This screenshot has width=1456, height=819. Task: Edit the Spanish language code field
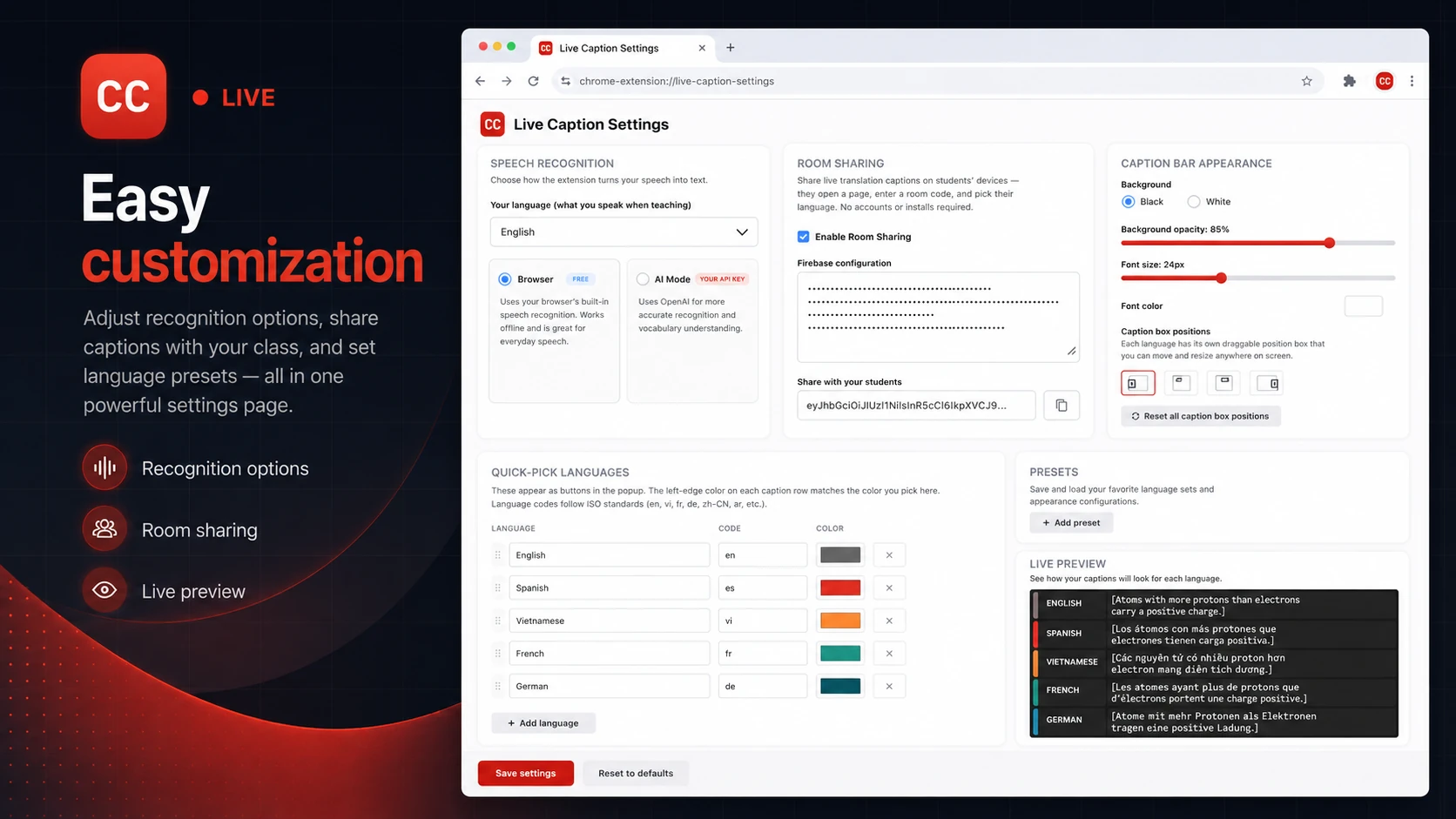[763, 587]
